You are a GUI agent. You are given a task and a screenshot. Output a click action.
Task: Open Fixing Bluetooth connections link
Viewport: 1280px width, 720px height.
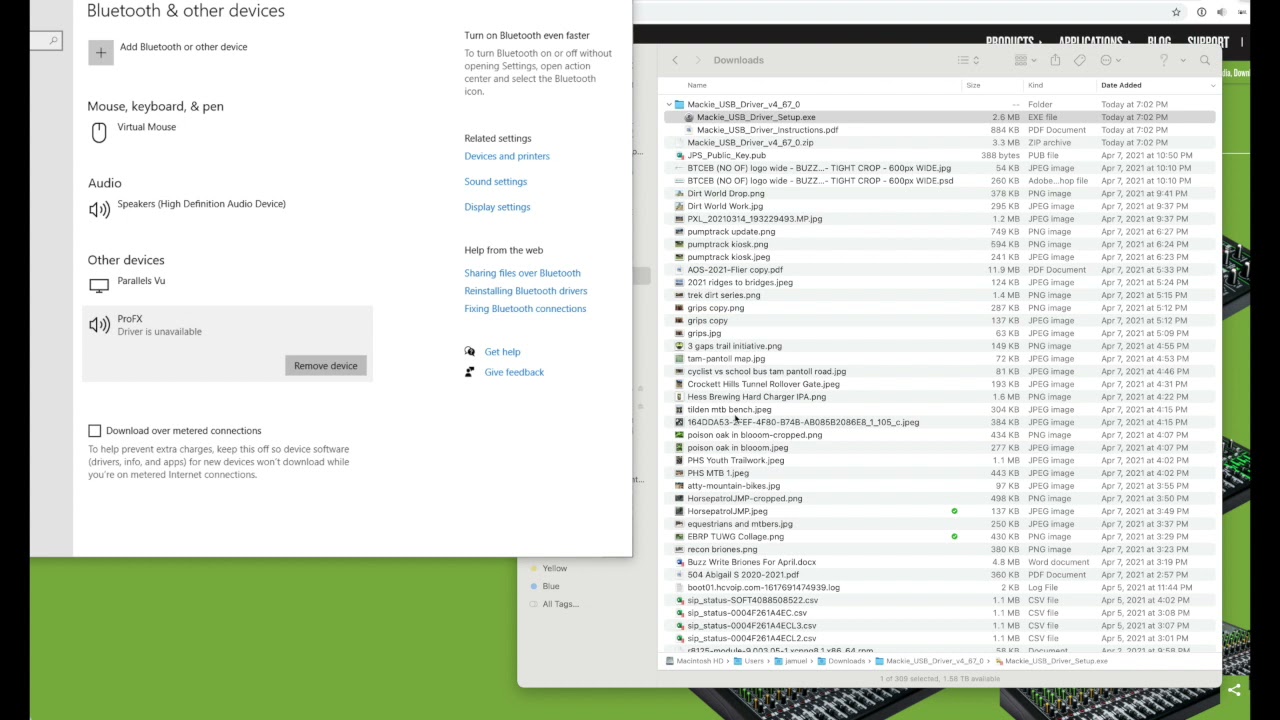click(525, 309)
